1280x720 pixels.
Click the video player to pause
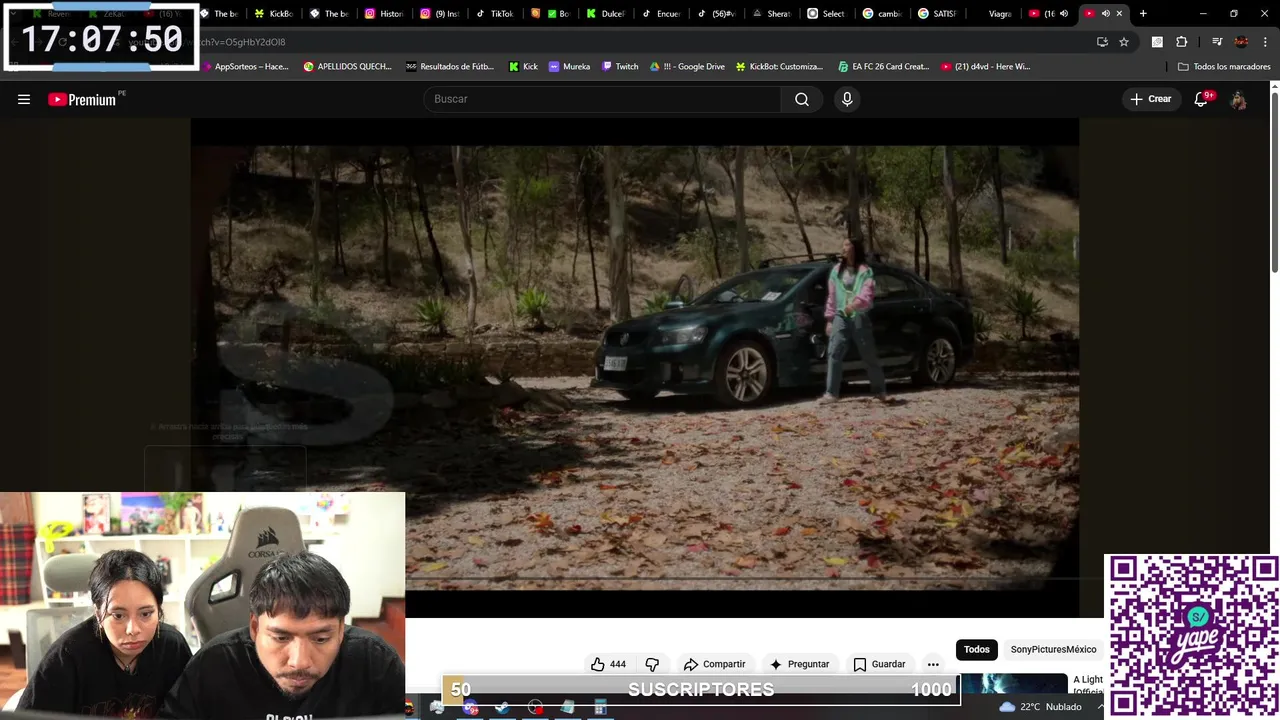tap(634, 368)
